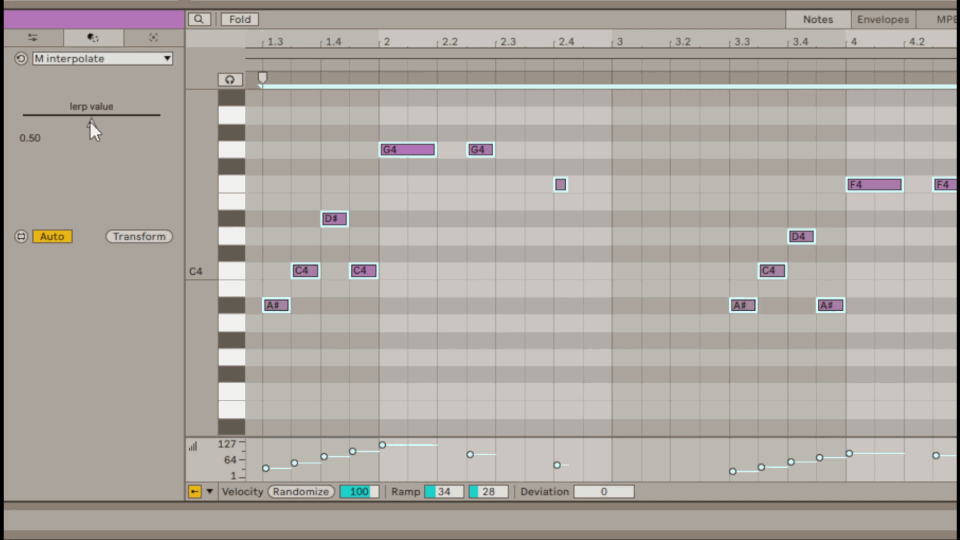Select the Generate tools tab icon
This screenshot has width=960, height=540.
153,38
